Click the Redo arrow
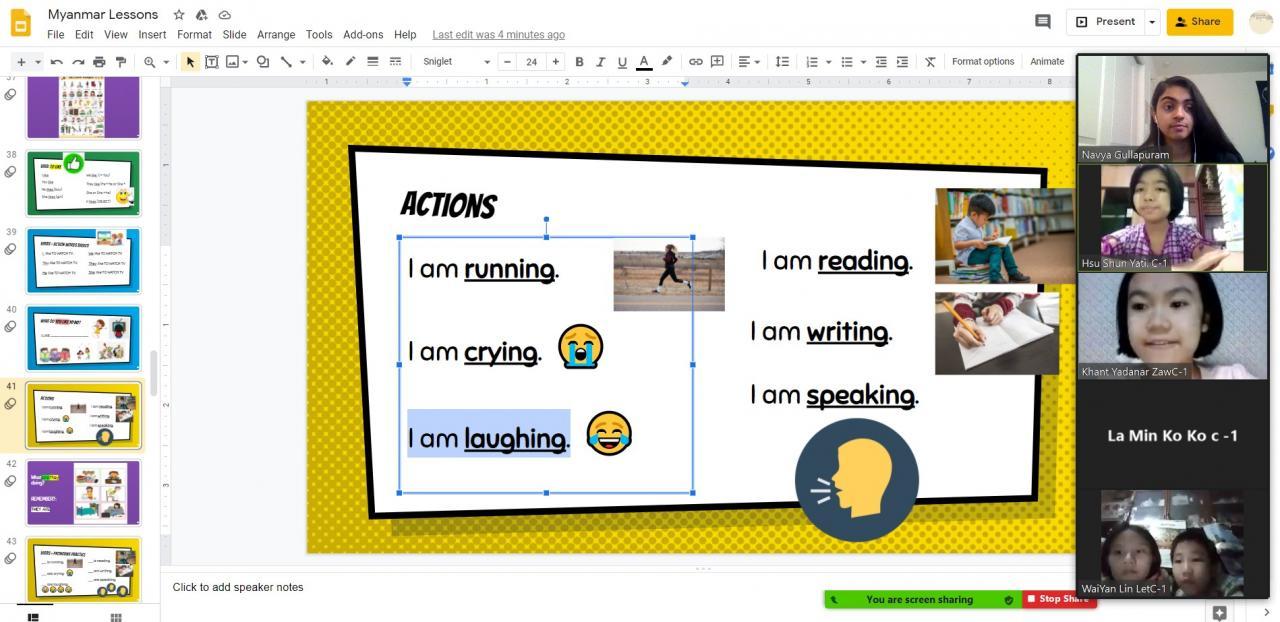 (78, 62)
